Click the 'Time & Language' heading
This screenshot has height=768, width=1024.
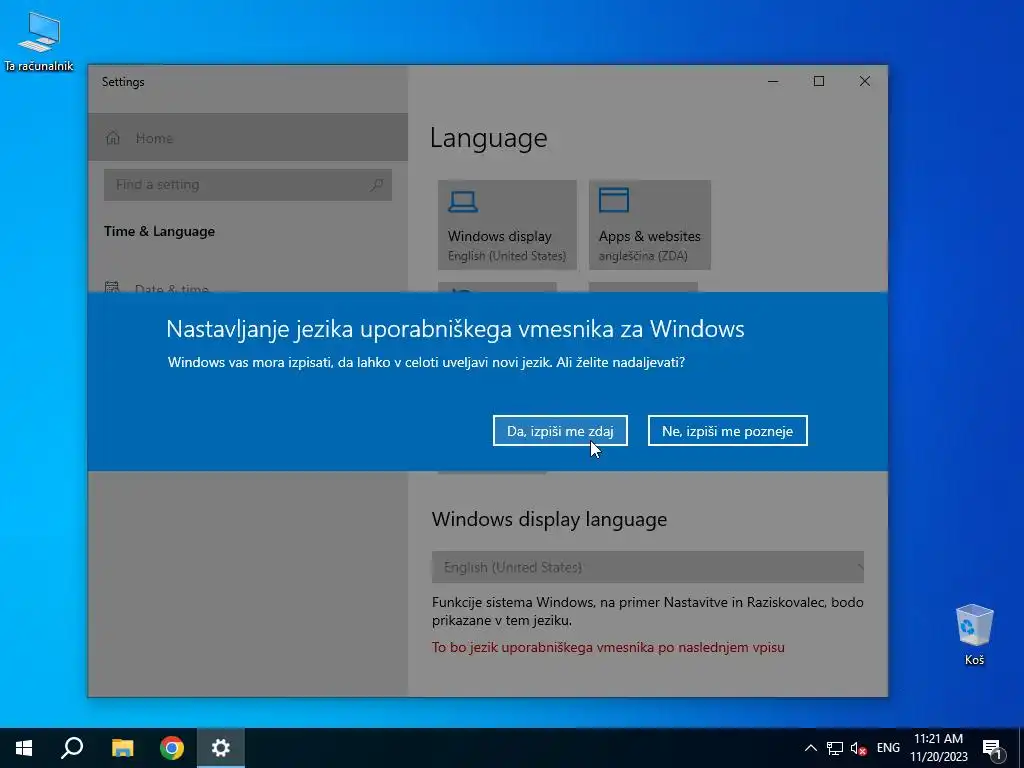click(x=159, y=231)
